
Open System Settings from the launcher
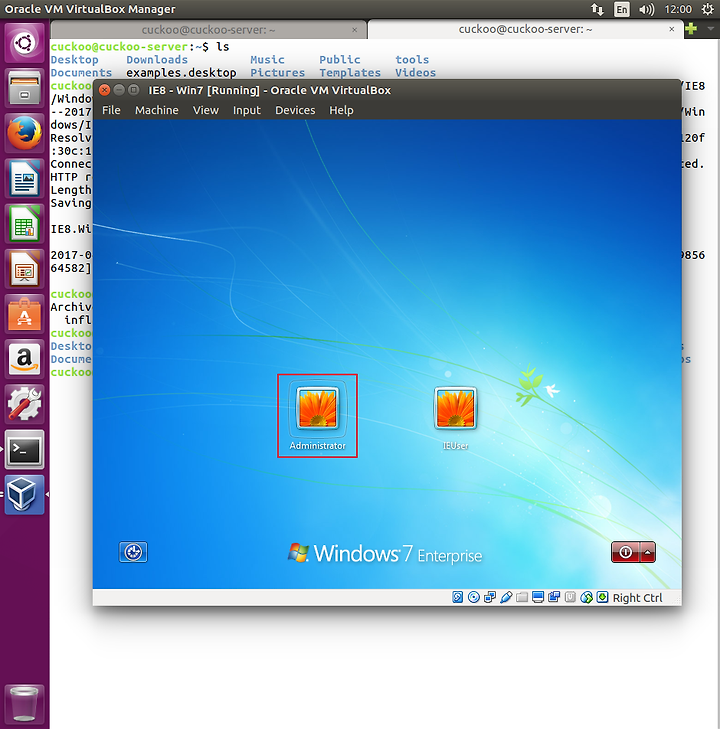pyautogui.click(x=24, y=404)
